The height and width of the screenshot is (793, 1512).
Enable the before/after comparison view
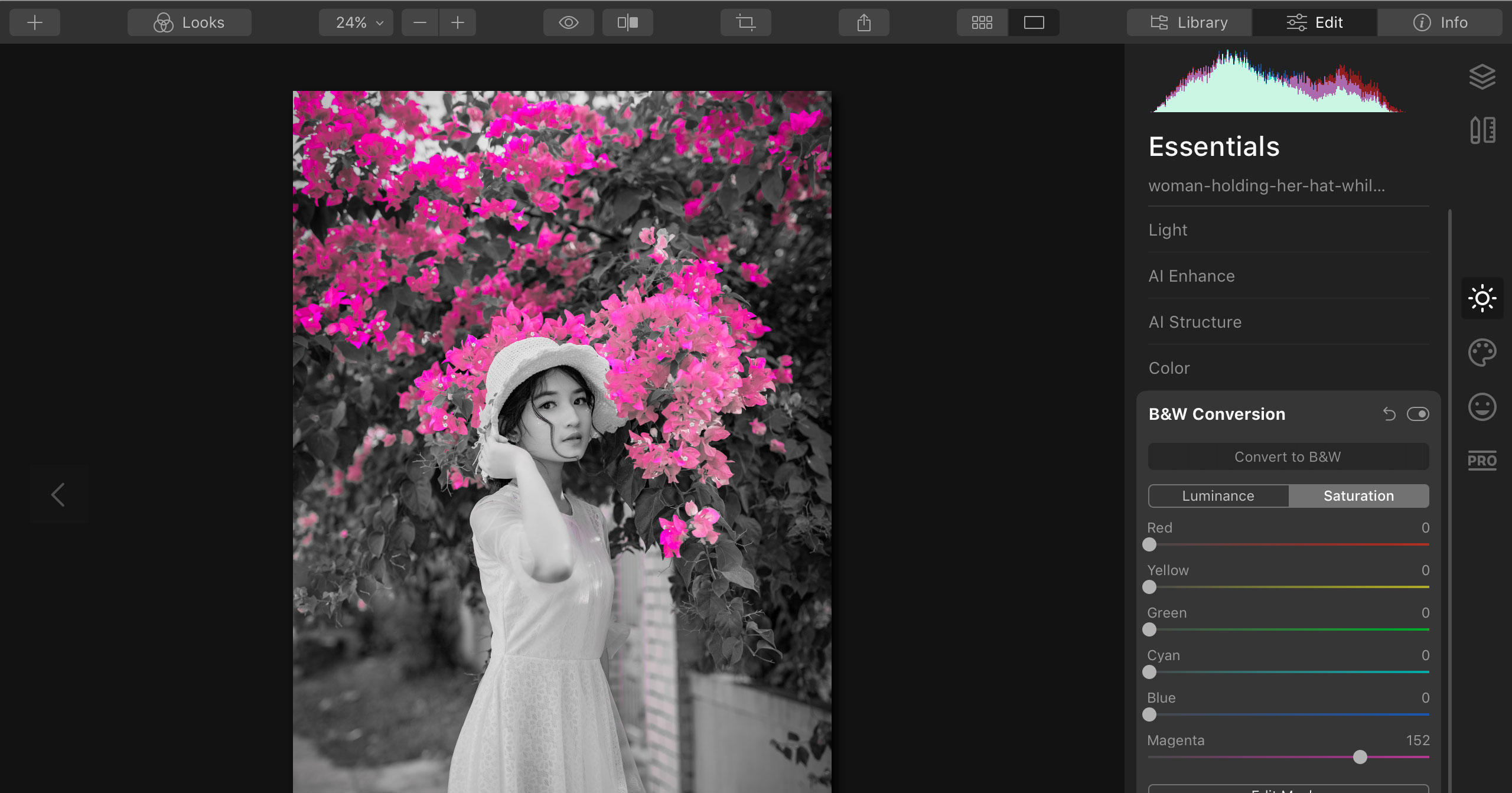(x=627, y=22)
